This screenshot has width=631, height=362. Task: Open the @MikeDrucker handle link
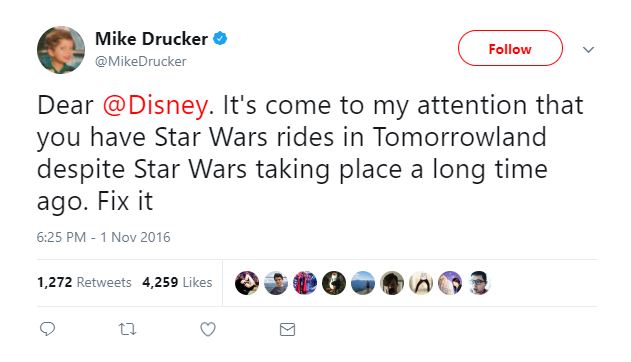(140, 62)
